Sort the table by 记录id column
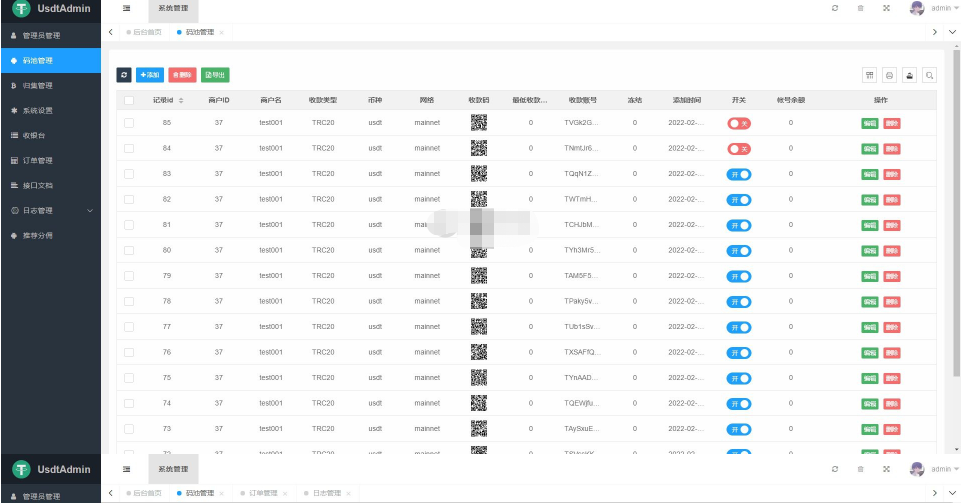 point(181,100)
